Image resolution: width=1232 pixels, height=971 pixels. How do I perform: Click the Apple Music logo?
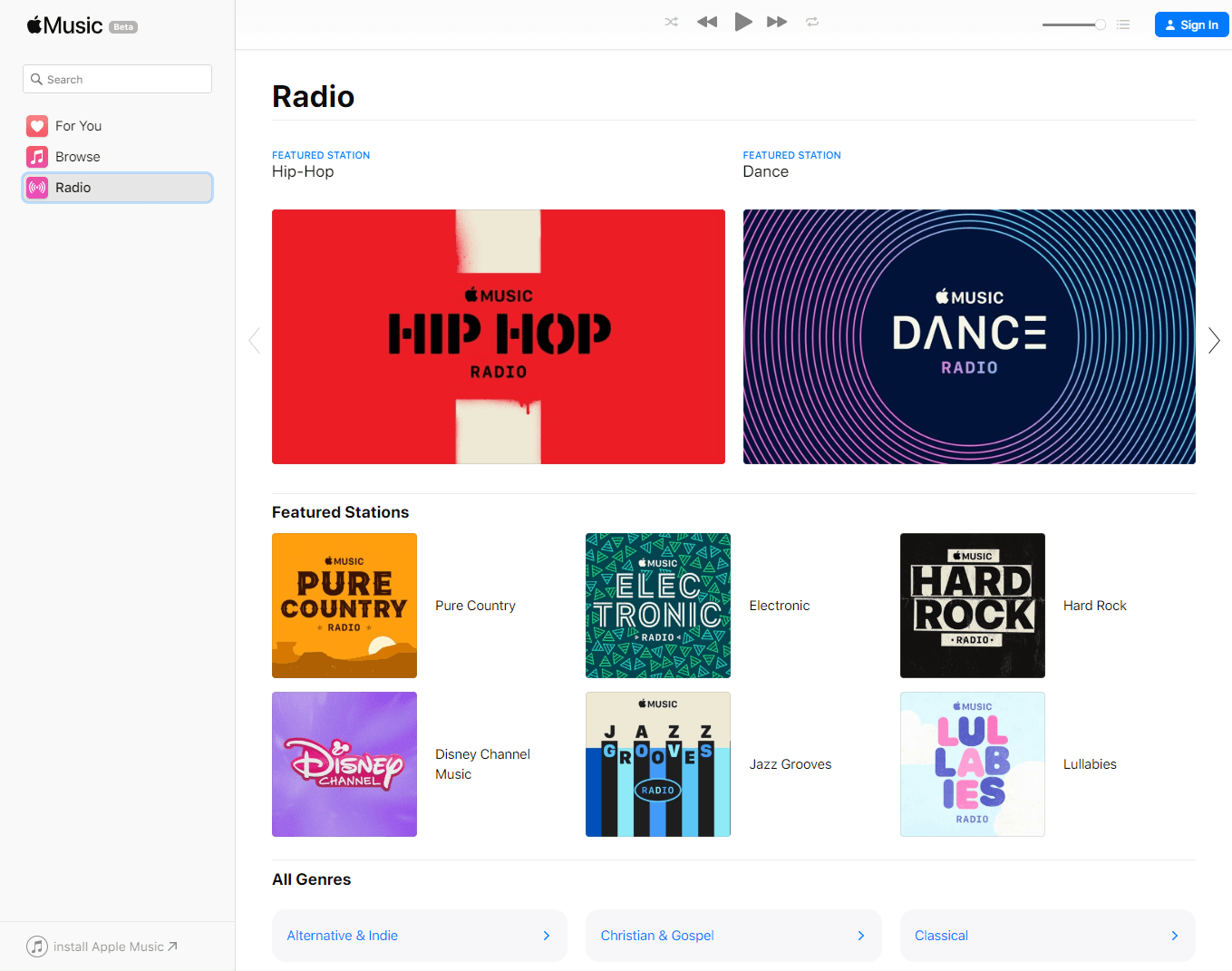tap(64, 25)
